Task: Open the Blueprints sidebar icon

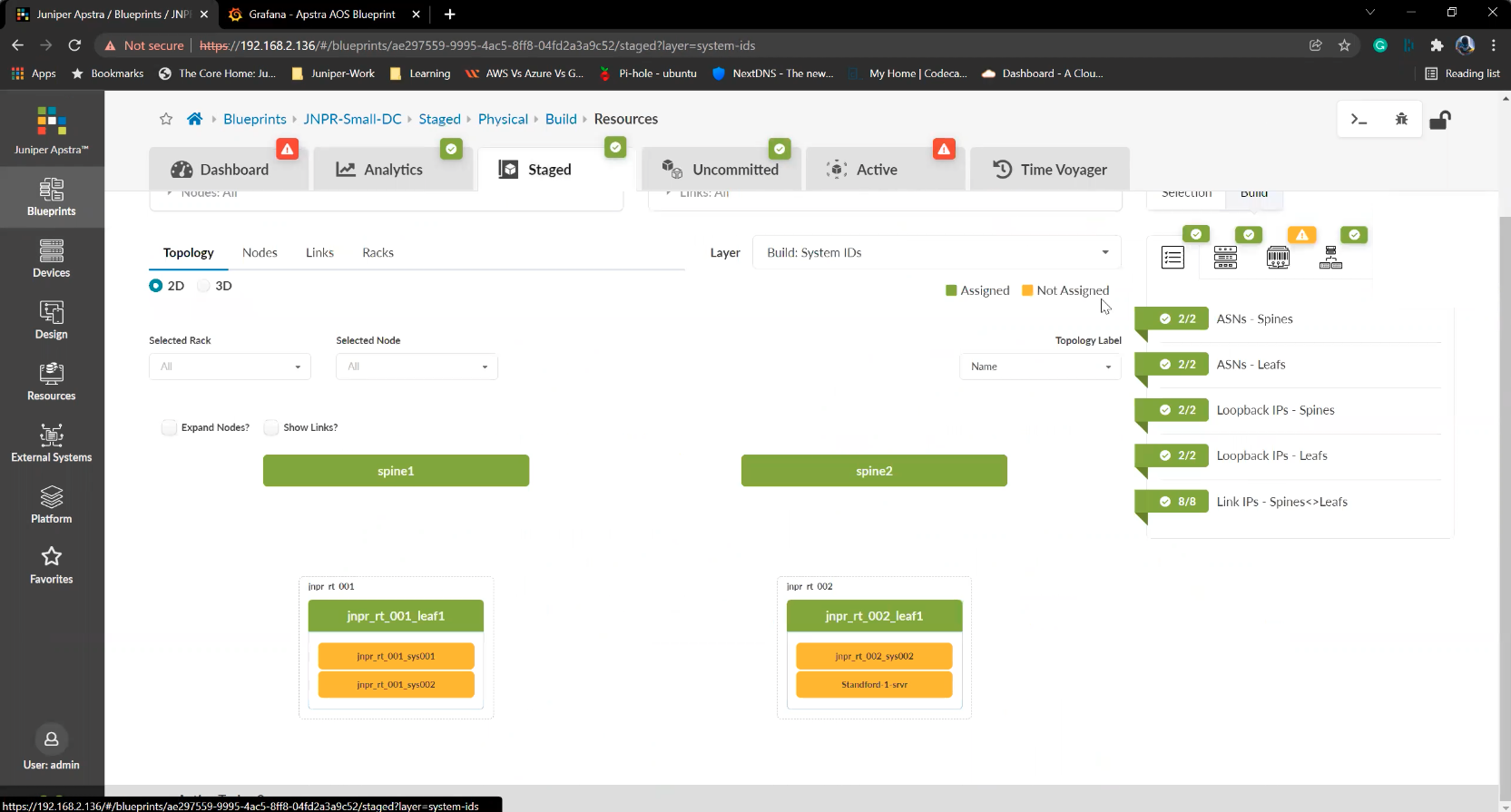Action: tap(52, 197)
